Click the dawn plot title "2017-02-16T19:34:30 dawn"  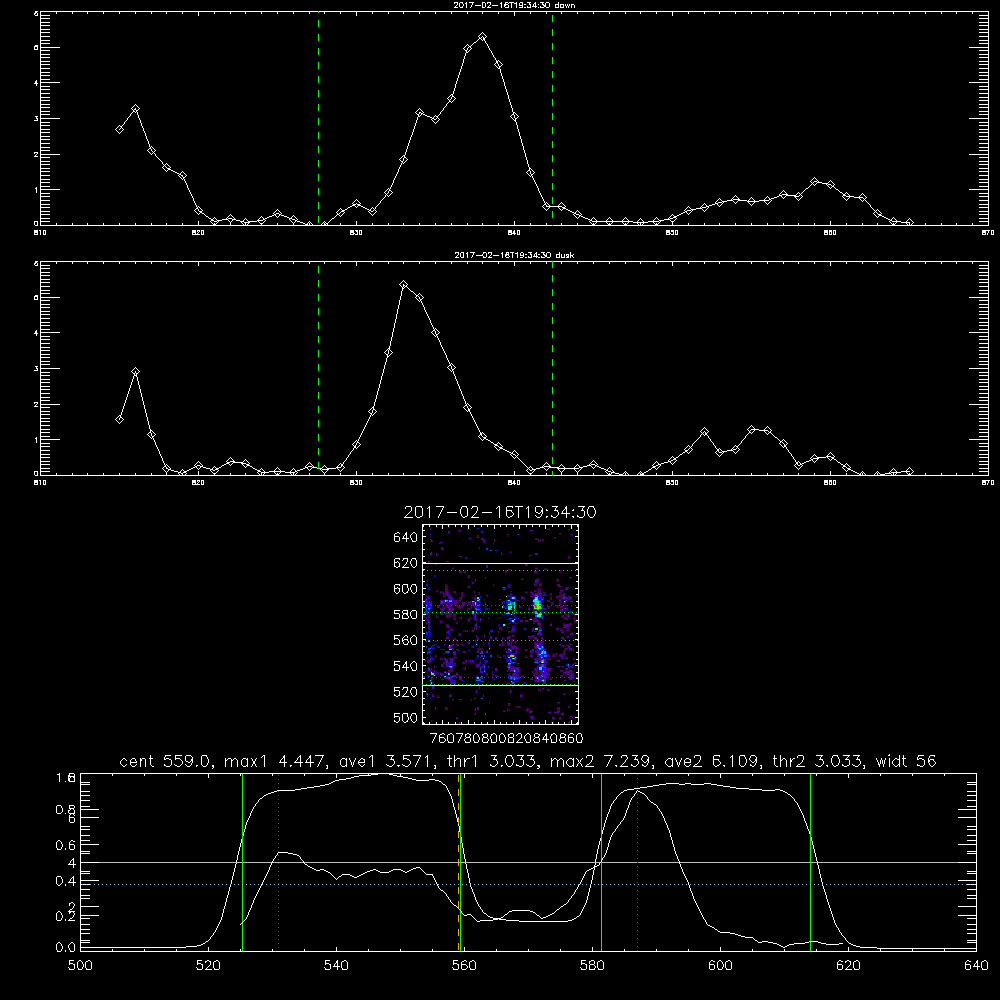(514, 5)
